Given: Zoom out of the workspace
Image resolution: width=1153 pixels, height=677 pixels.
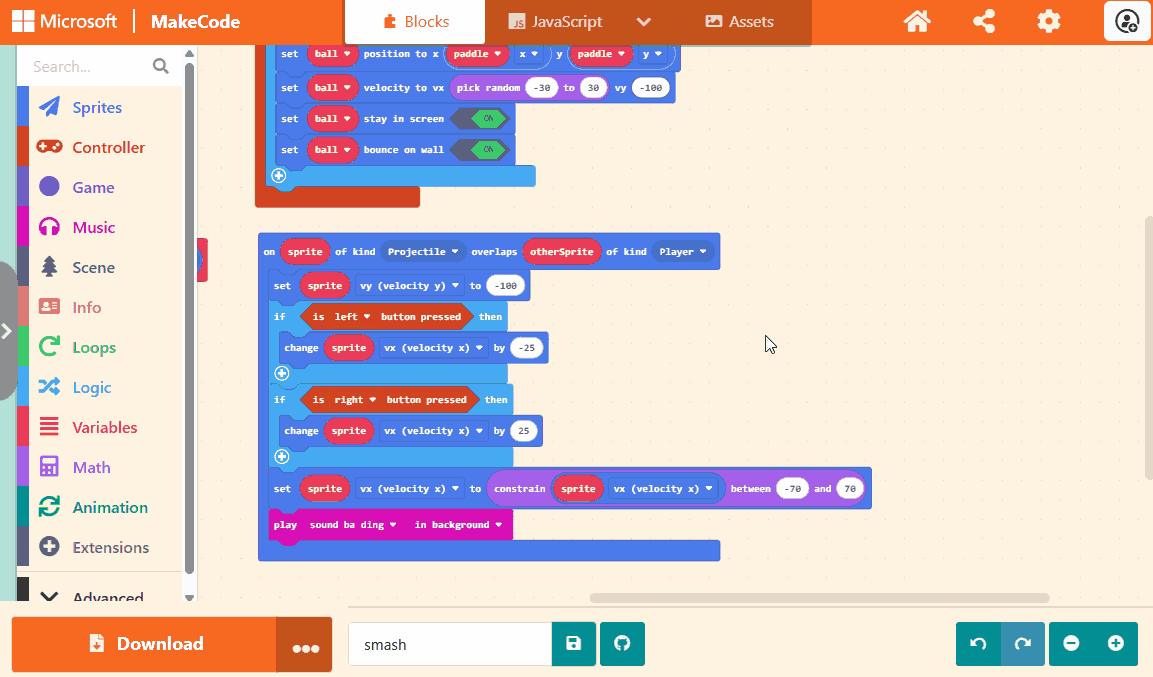Looking at the screenshot, I should (x=1071, y=644).
